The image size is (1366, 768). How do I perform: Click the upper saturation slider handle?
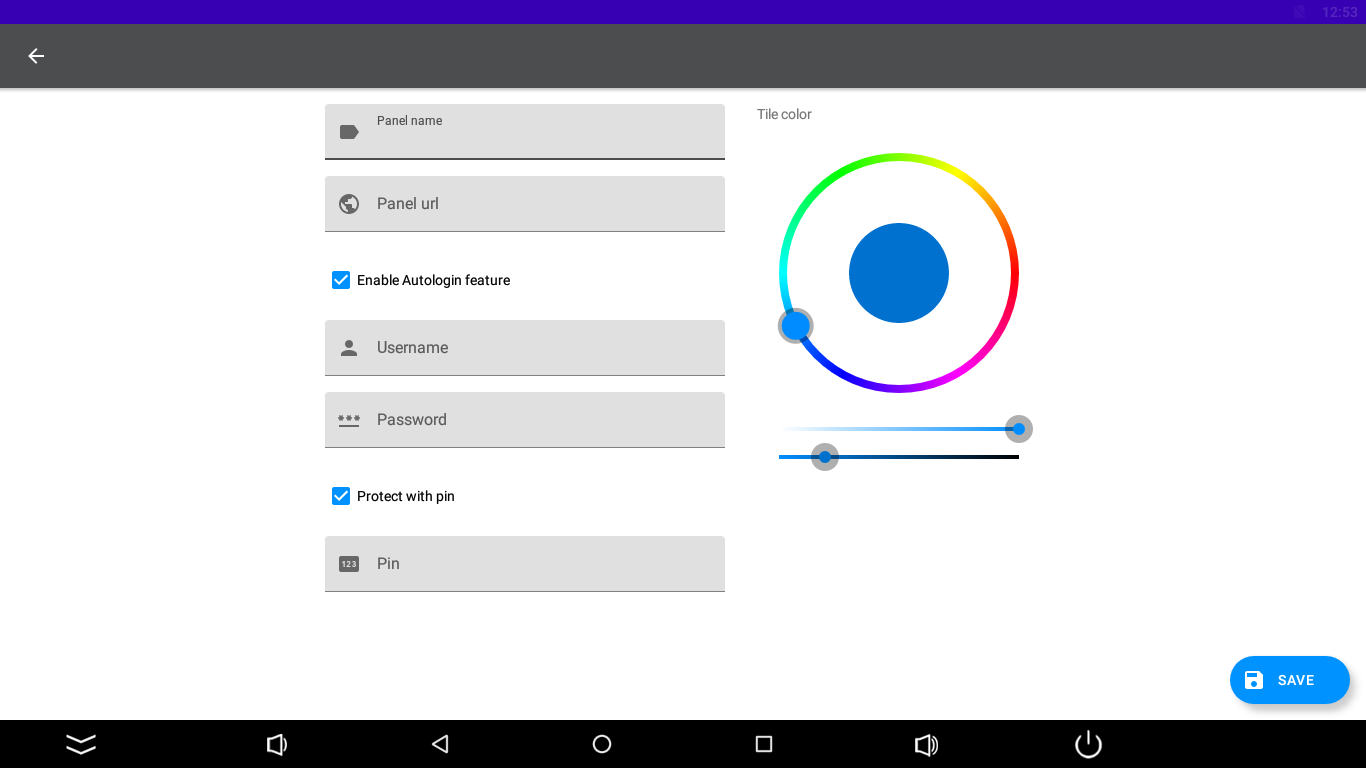point(1018,429)
